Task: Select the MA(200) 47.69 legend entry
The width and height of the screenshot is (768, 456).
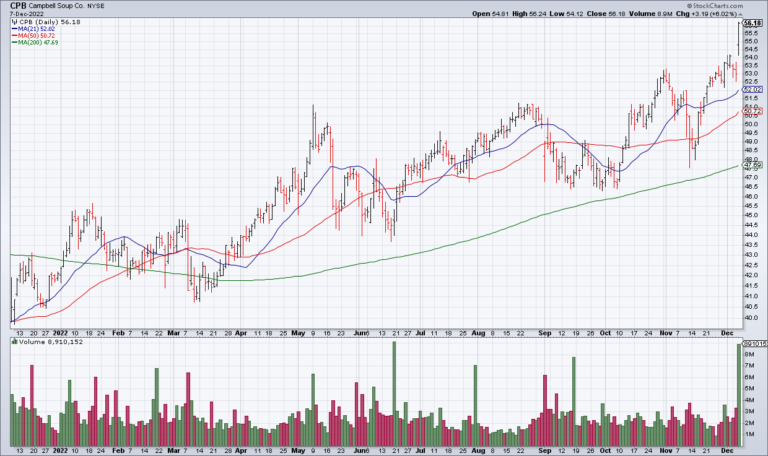Action: coord(38,43)
